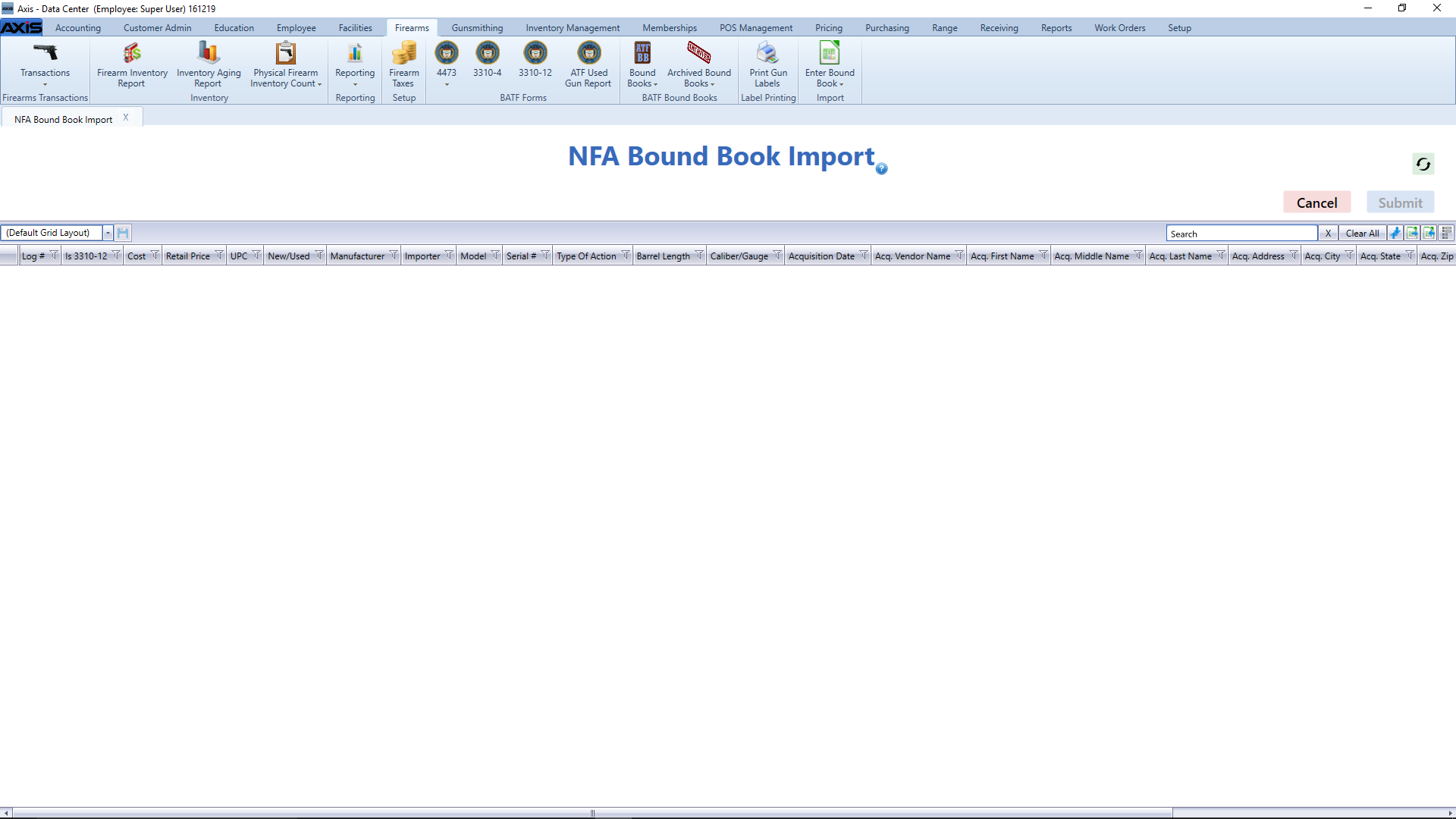
Task: Expand the Reporting dropdown
Action: point(355,84)
